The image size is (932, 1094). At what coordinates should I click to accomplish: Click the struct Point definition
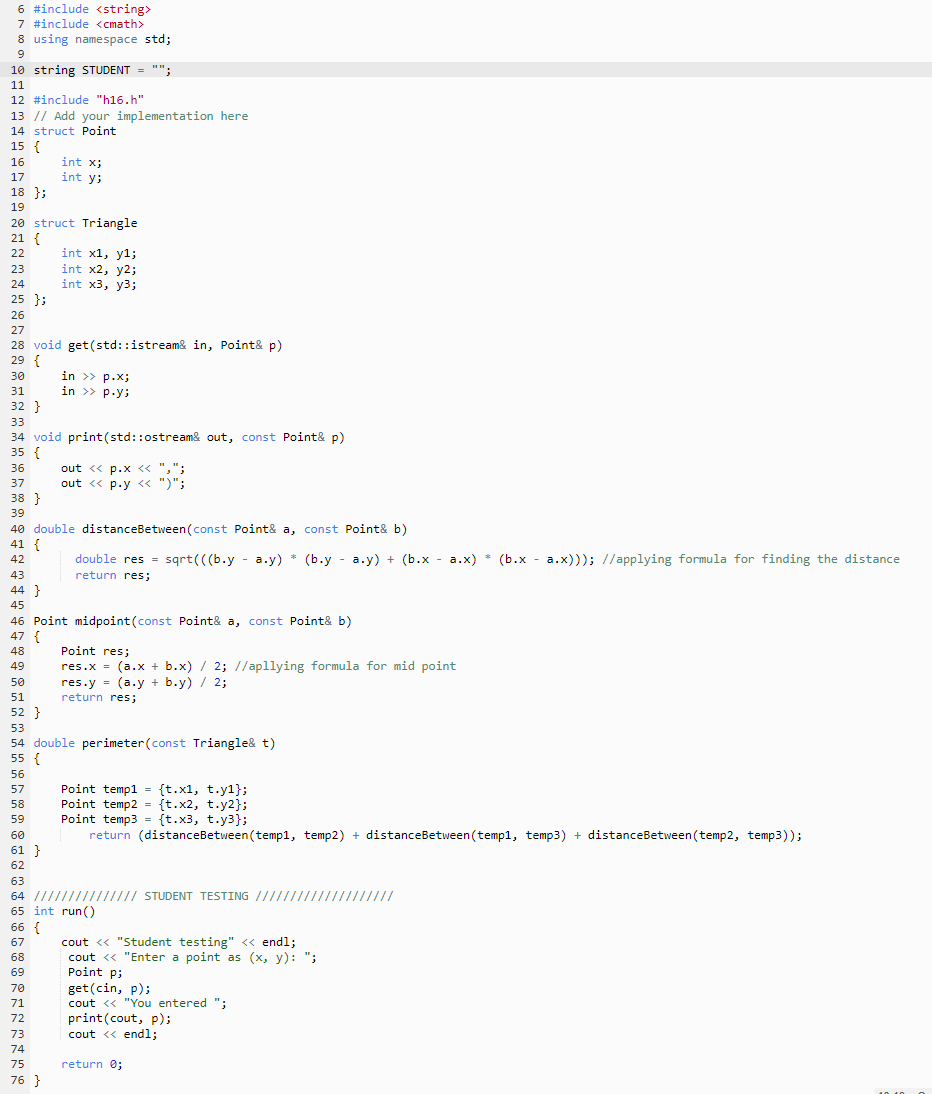tap(75, 130)
